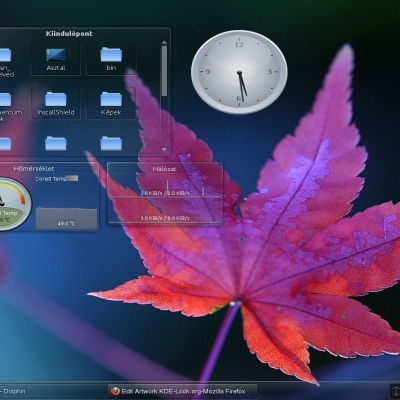Image resolution: width=400 pixels, height=400 pixels.
Task: Click the scrollbar handle in Kiindulópont panel
Action: [164, 71]
